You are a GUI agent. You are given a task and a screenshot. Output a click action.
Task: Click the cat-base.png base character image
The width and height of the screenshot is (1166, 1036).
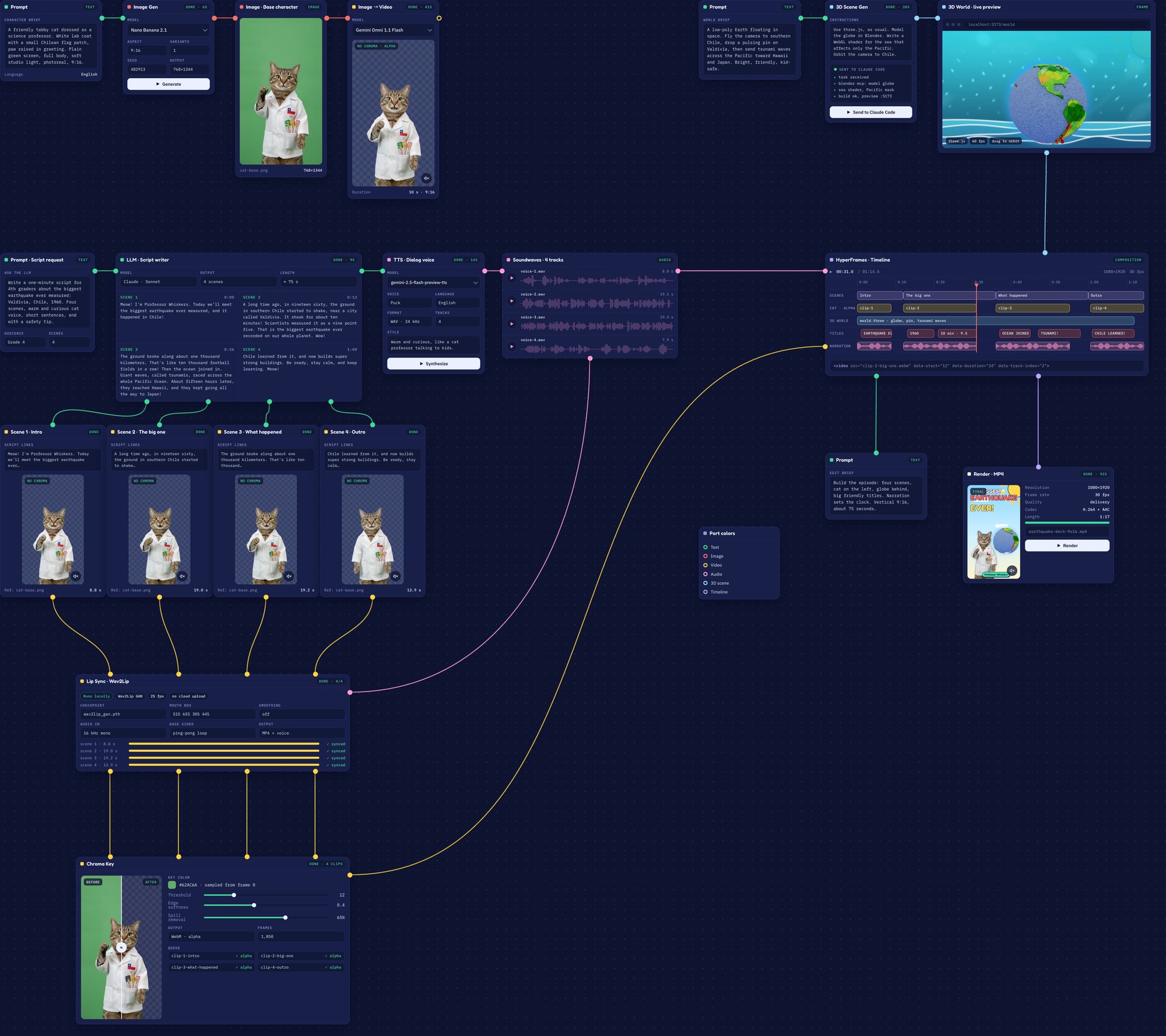(280, 91)
